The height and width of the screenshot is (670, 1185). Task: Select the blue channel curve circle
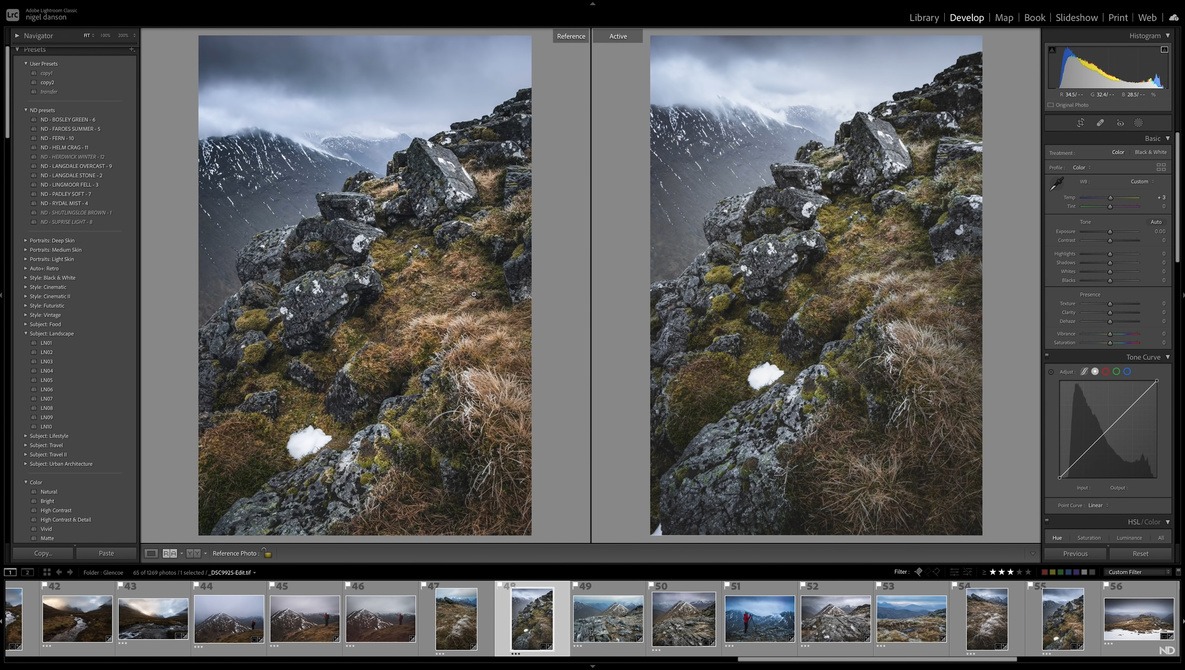1127,372
